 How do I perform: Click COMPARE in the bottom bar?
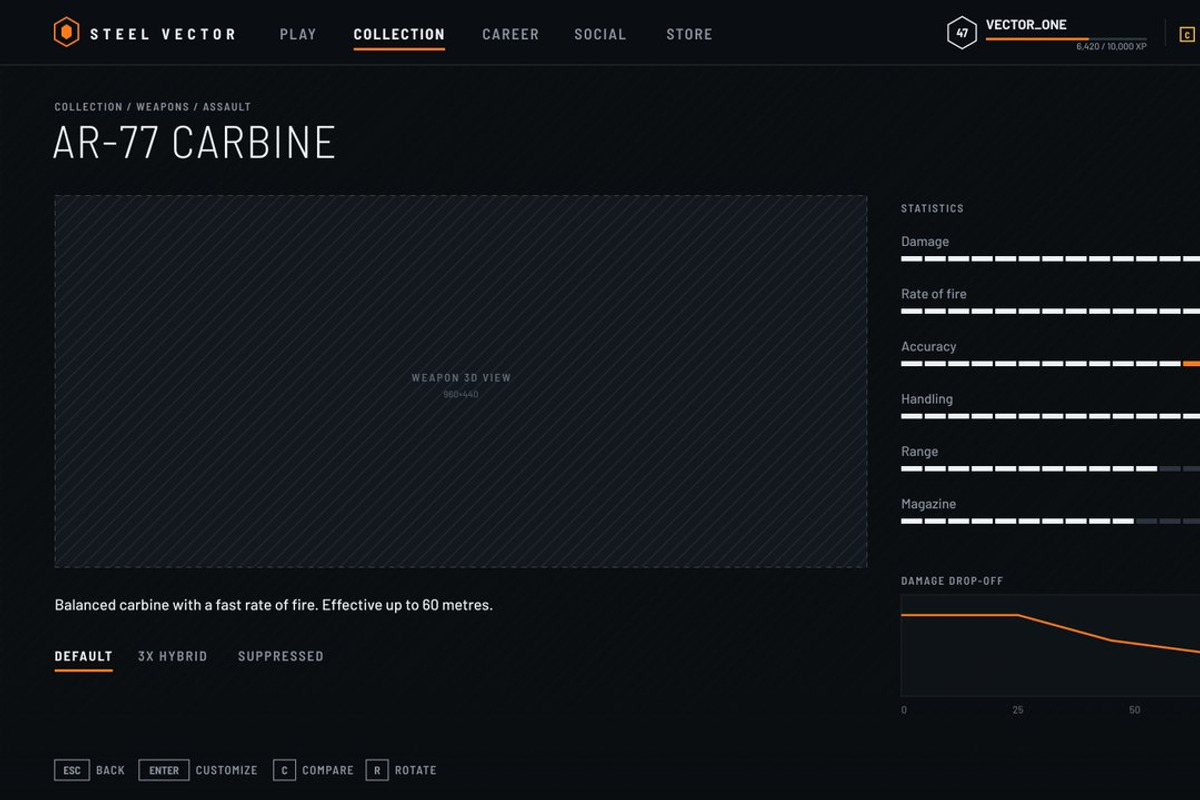328,770
